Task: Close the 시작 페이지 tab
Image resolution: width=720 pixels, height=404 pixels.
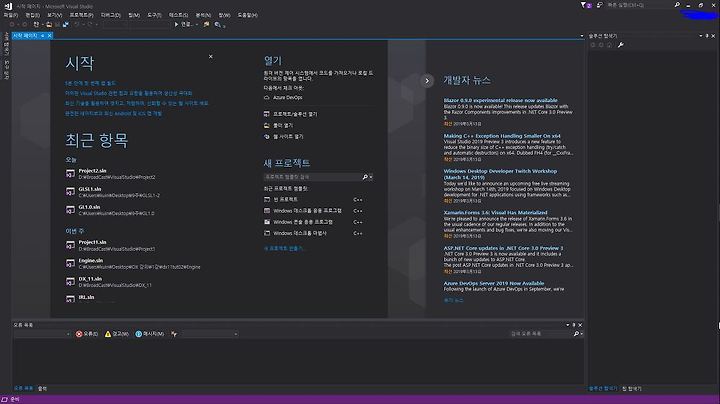Action: (x=49, y=35)
